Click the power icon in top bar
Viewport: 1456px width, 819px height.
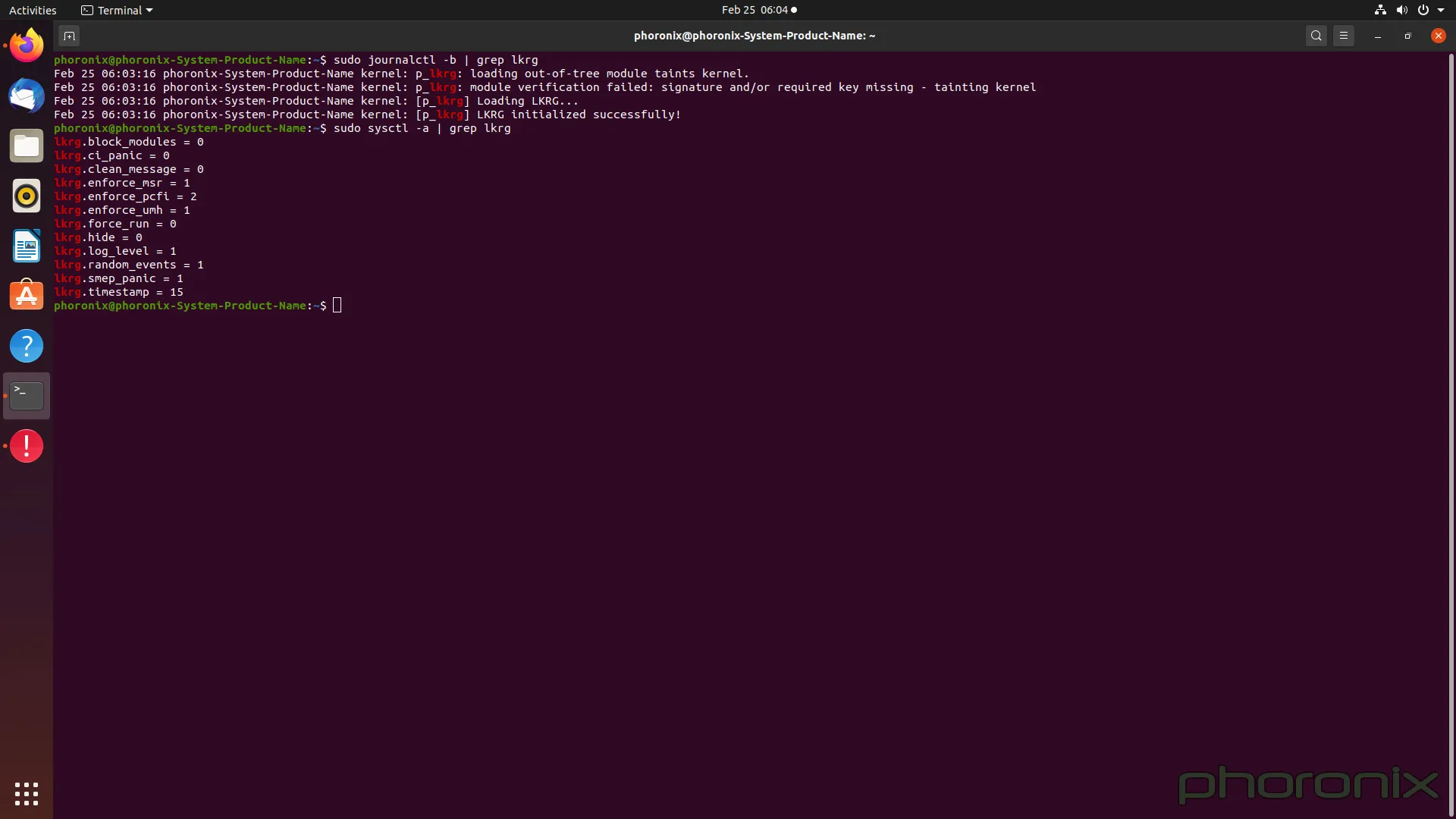(1423, 10)
